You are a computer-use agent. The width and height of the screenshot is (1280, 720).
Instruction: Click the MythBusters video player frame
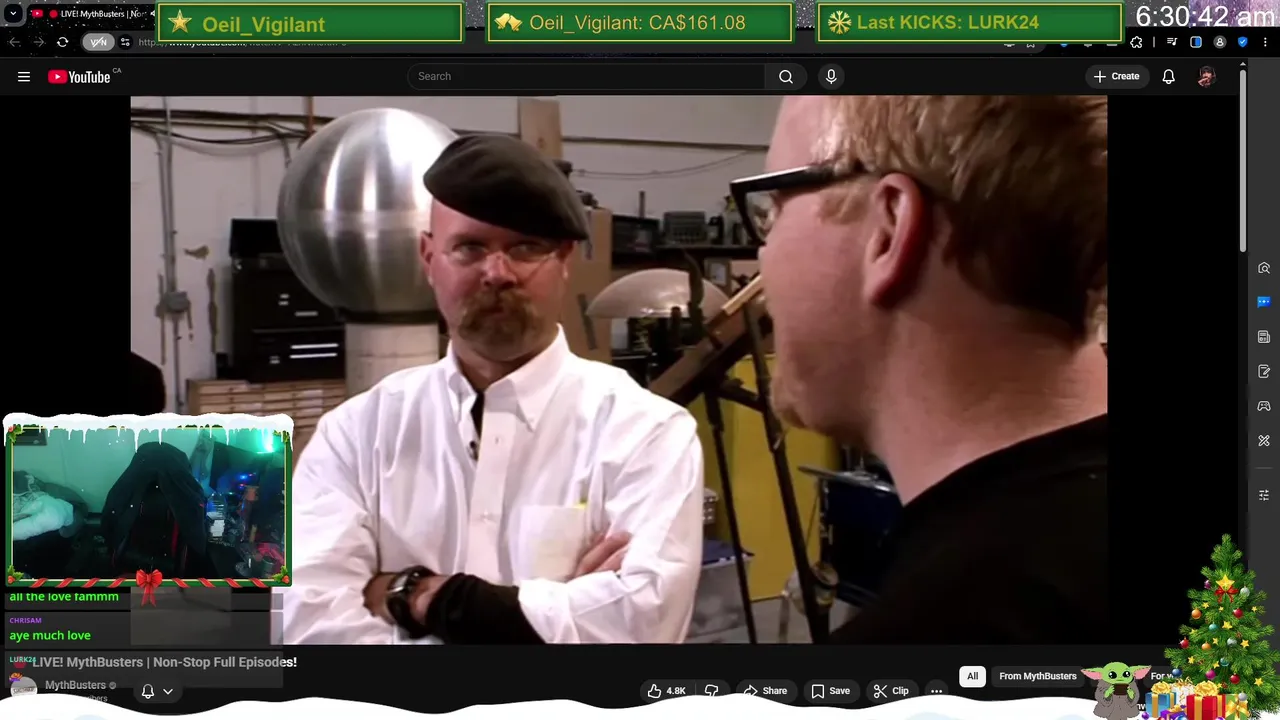point(618,370)
